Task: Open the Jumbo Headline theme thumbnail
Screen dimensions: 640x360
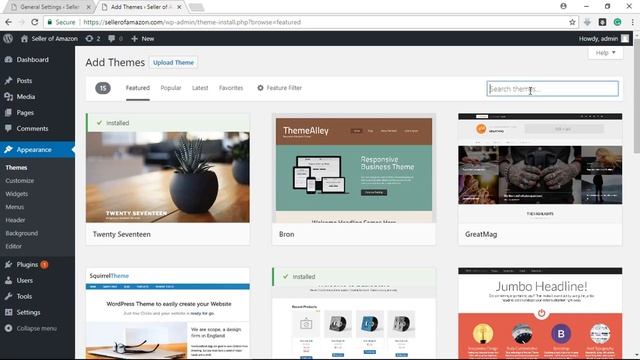Action: pos(540,313)
